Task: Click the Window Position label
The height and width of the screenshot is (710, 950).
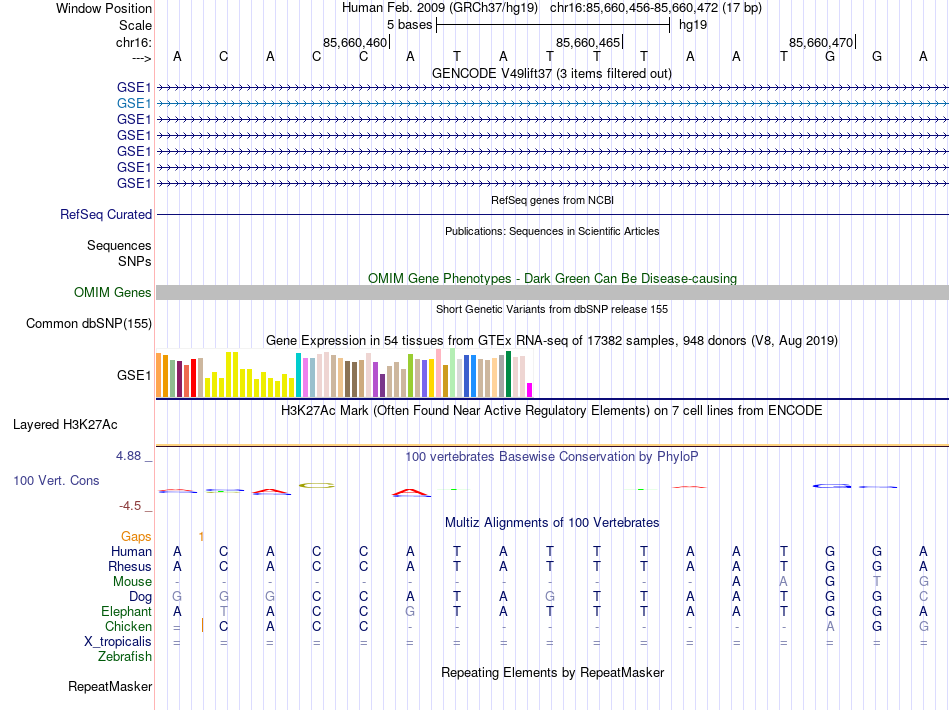Action: pyautogui.click(x=104, y=8)
